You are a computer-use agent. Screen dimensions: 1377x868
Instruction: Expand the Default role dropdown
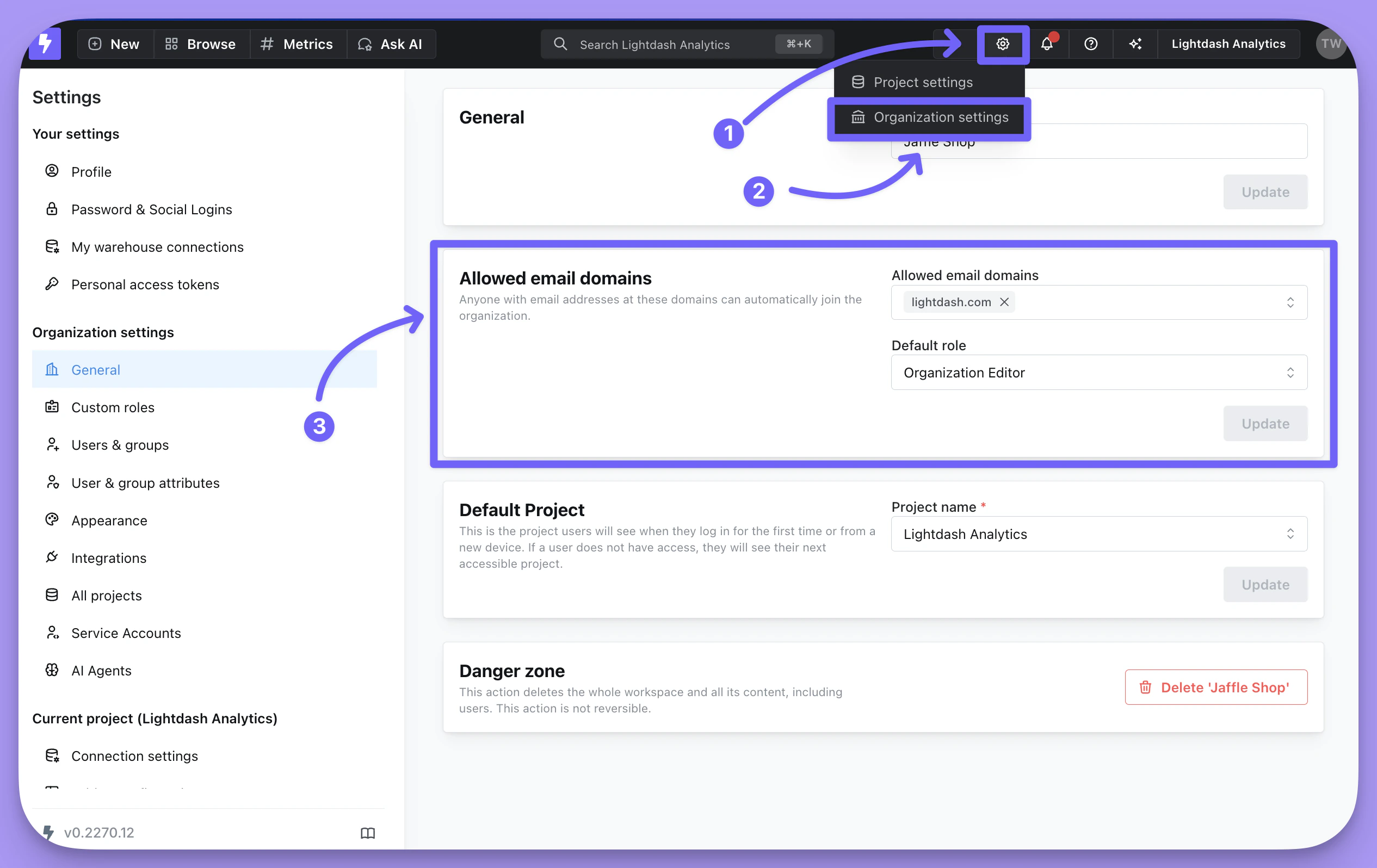[x=1098, y=373]
